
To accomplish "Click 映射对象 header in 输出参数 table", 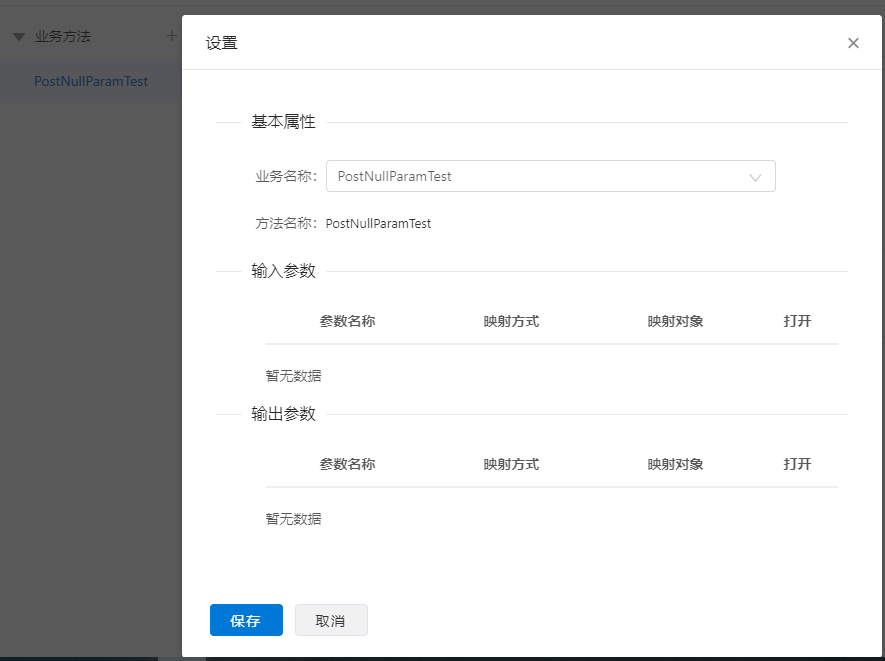I will 675,464.
